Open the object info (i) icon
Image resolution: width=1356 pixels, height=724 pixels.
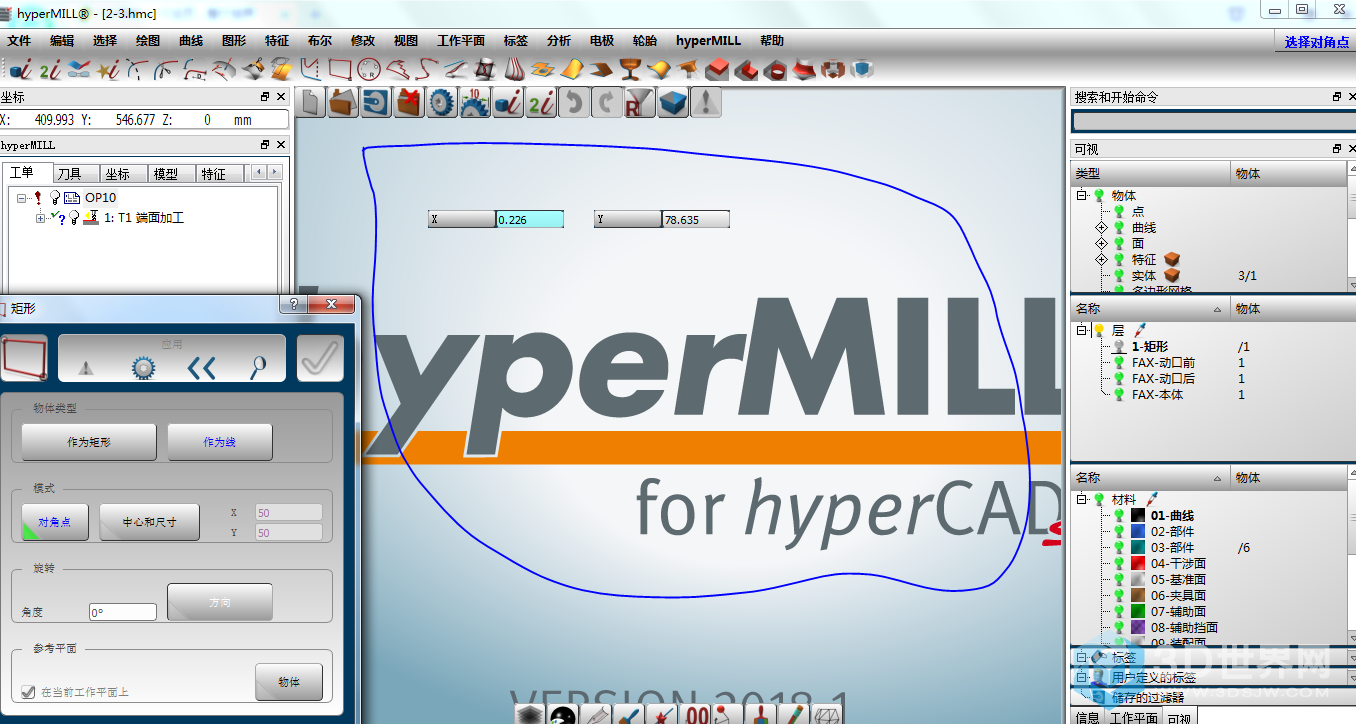point(21,69)
